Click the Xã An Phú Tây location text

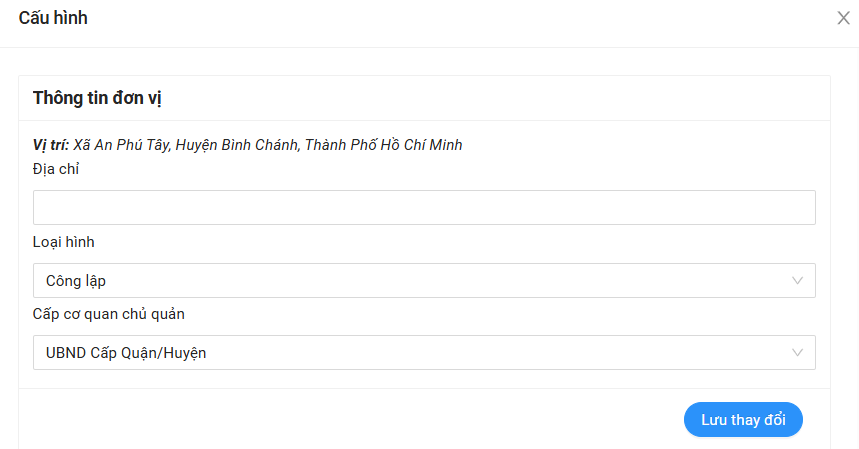coord(122,145)
